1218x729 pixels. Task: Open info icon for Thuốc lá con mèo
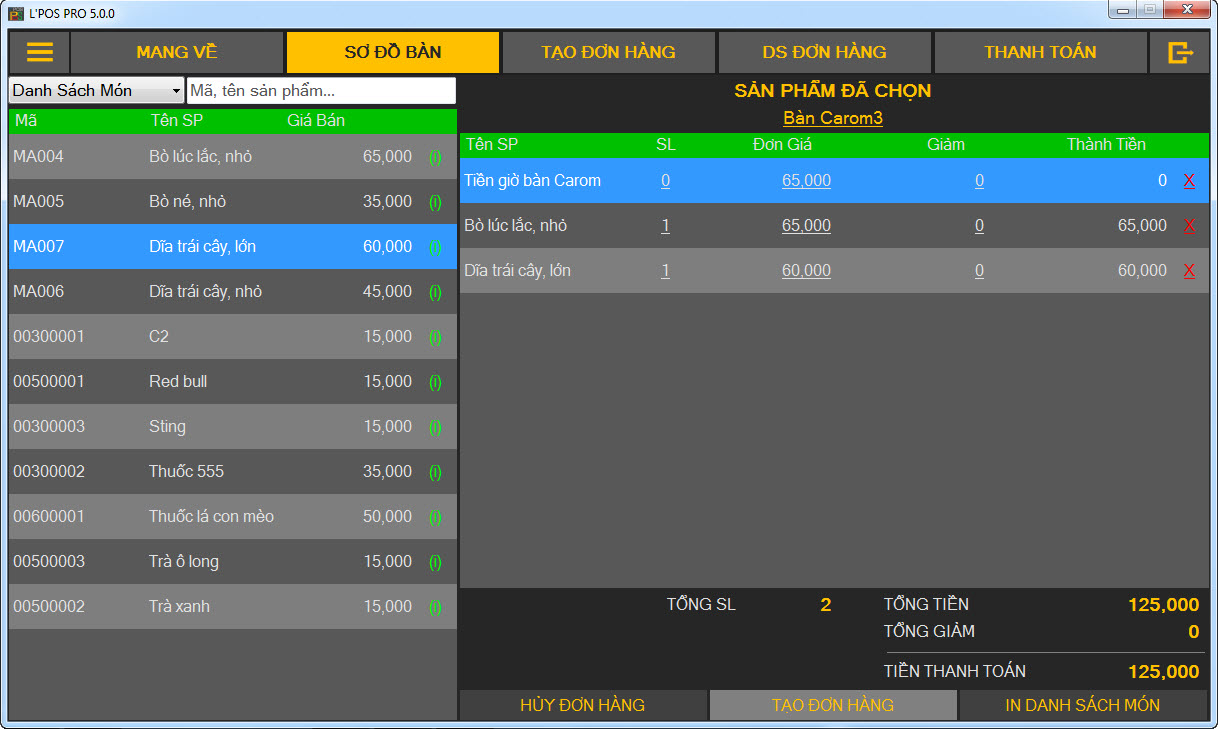(x=435, y=517)
